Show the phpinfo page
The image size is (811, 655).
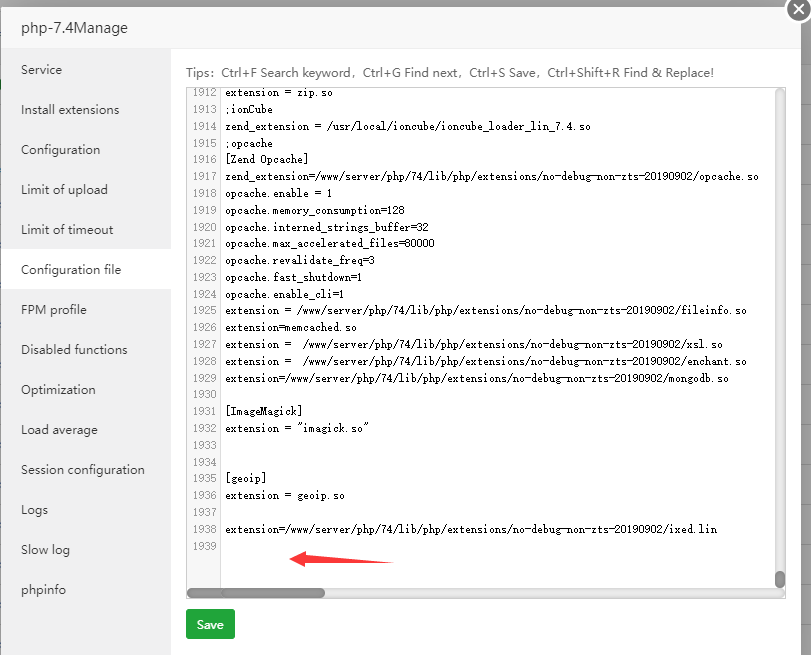pos(43,590)
